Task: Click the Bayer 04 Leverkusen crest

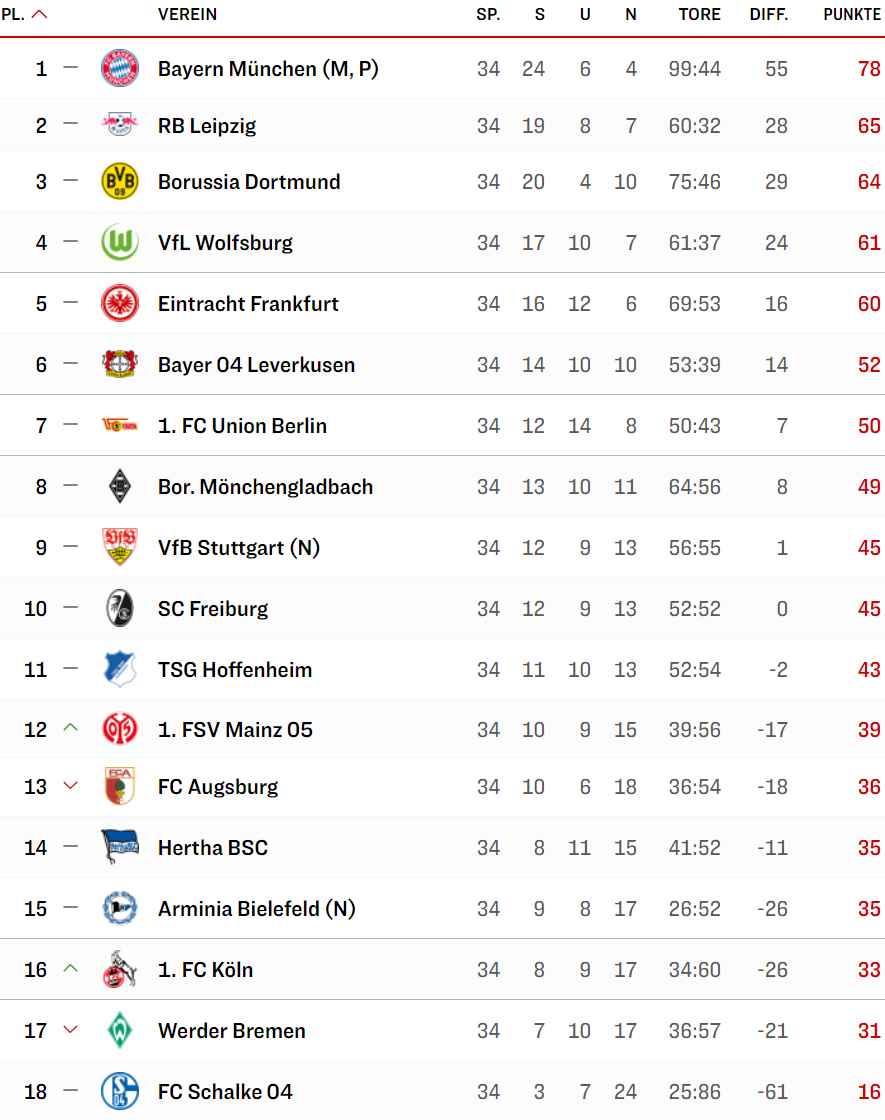Action: [119, 364]
